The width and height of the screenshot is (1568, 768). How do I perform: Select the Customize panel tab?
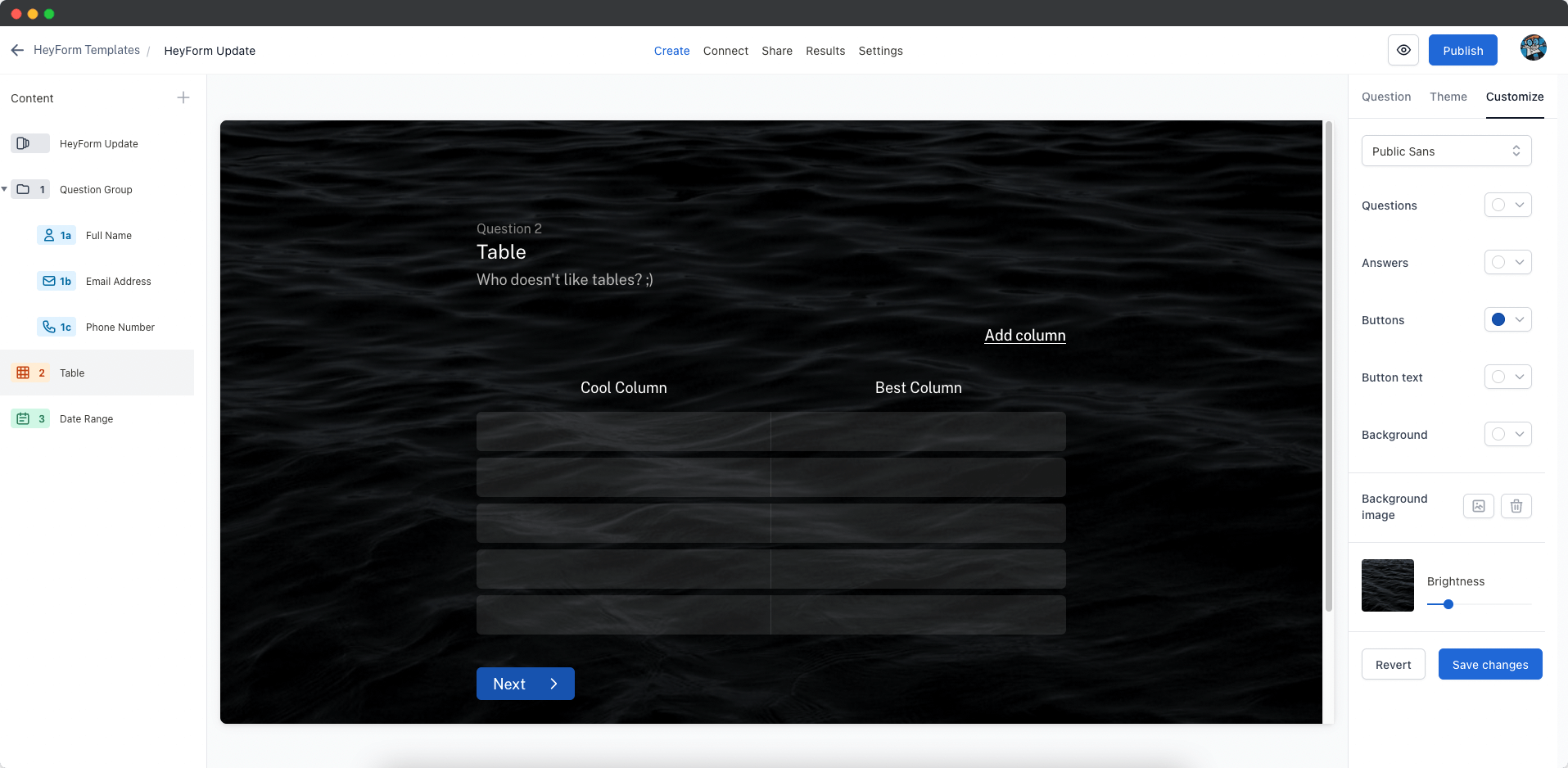1515,97
